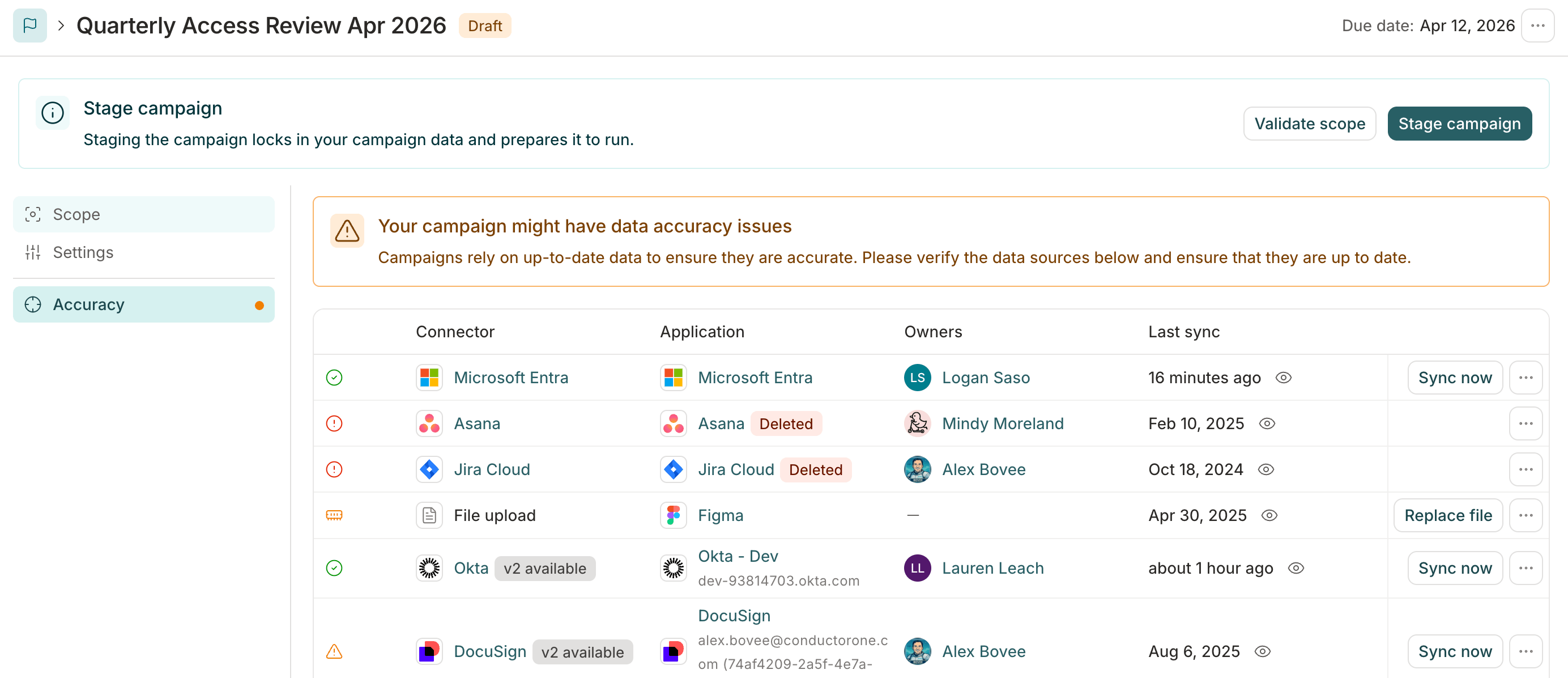Click Replace file for Figma upload
Screen dimensions: 1568x678
[1448, 515]
